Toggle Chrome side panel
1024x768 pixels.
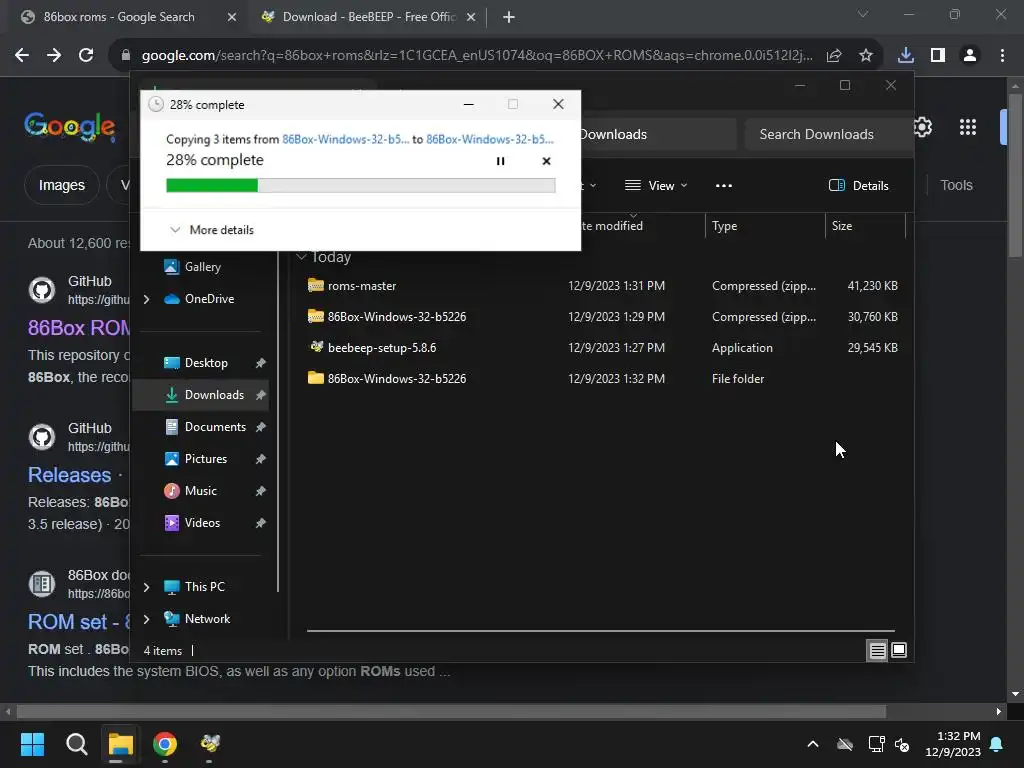(938, 56)
